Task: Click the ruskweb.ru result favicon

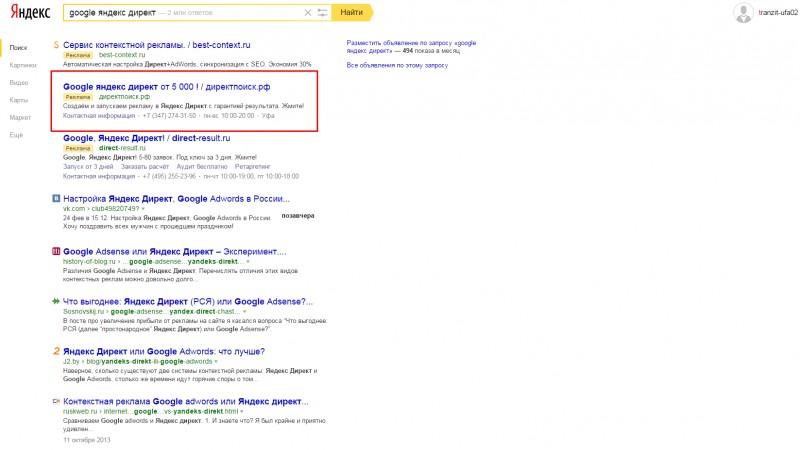Action: 56,401
